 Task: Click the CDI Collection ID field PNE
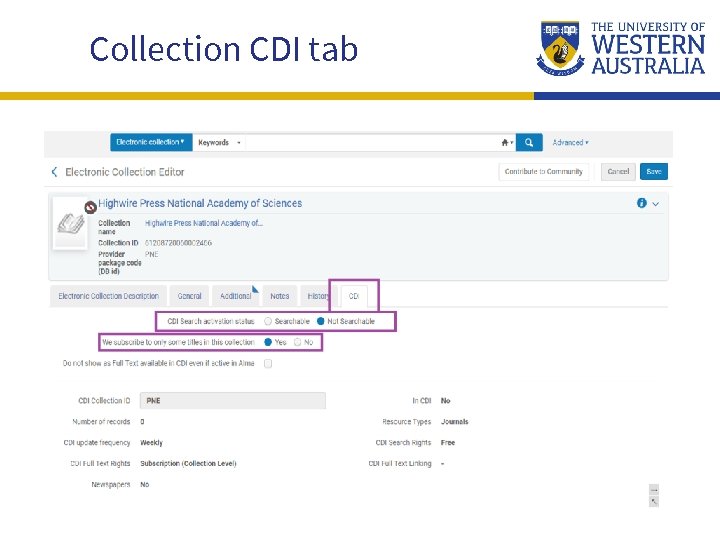point(233,401)
